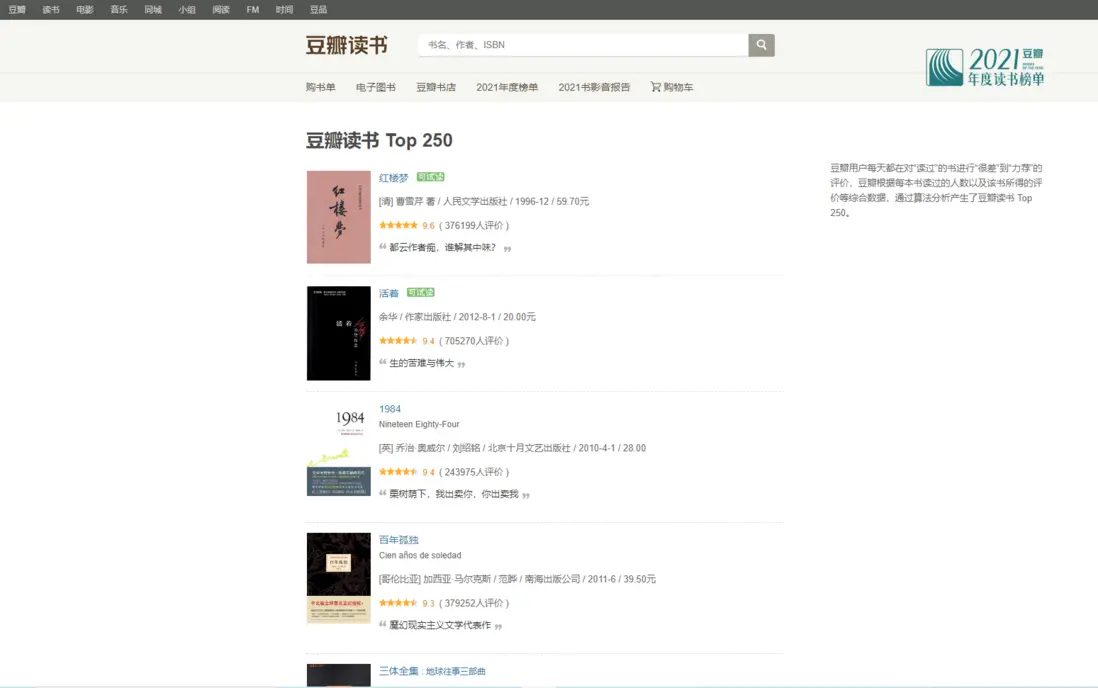Go to 豆瓣书店 tab
The image size is (1098, 688).
tap(436, 88)
